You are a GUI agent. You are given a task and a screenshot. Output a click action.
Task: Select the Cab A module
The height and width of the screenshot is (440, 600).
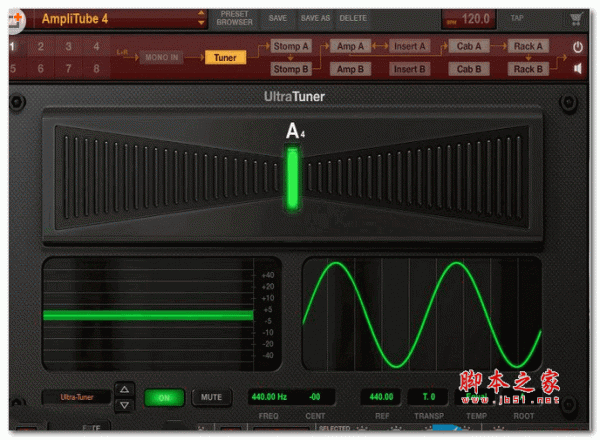(469, 46)
